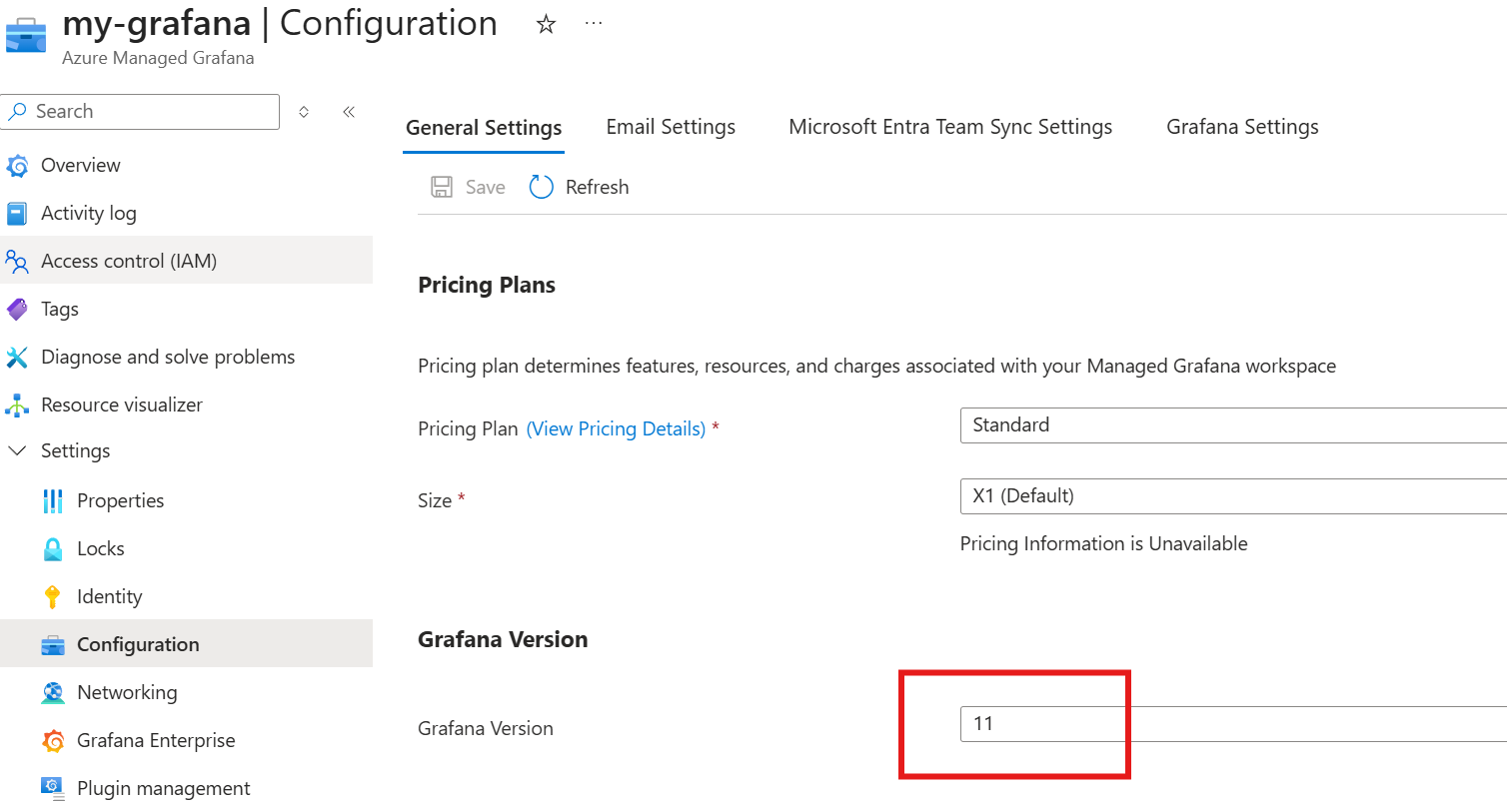Switch to the Grafana Settings tab
Image resolution: width=1507 pixels, height=812 pixels.
[1242, 127]
